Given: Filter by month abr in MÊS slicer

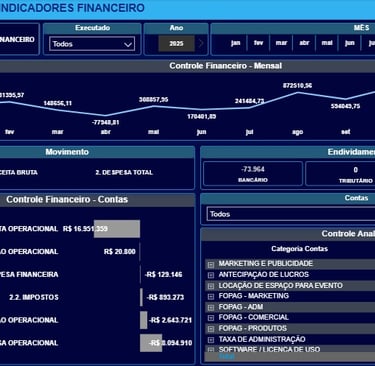Looking at the screenshot, I should [x=304, y=43].
